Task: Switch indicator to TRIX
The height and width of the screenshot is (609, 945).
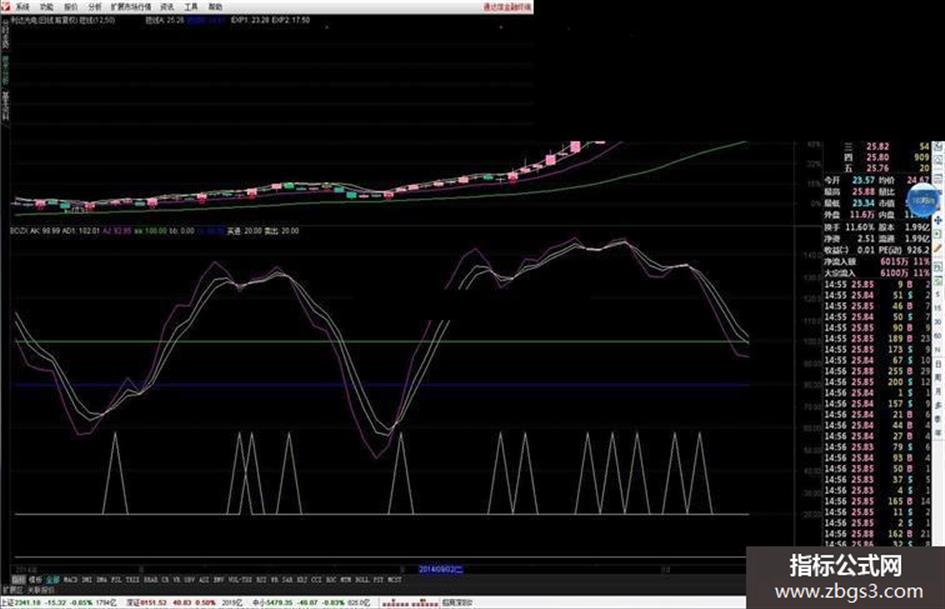Action: pos(133,579)
